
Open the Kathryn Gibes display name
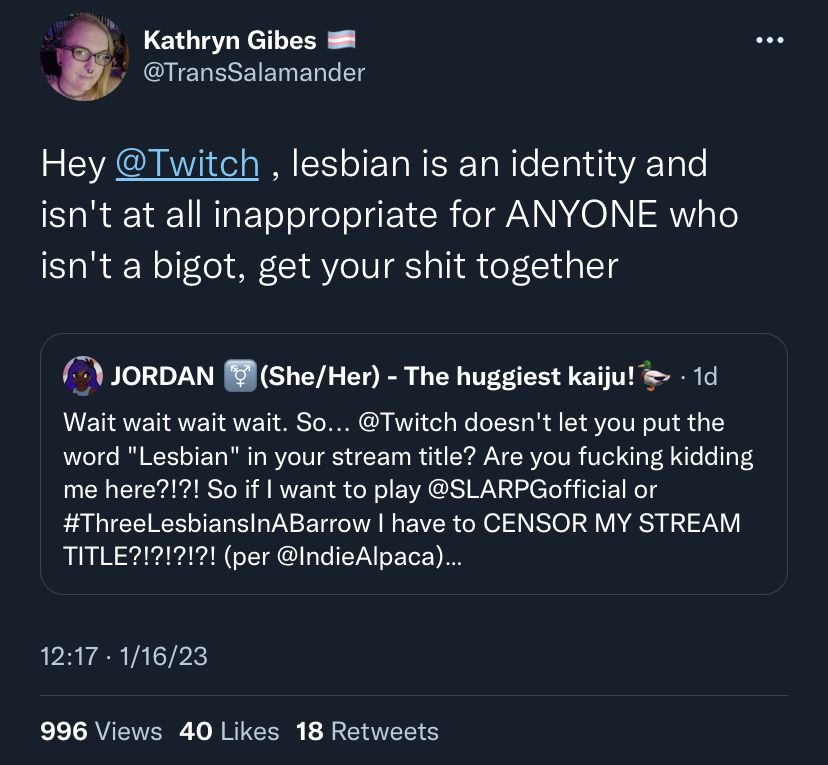tap(230, 40)
